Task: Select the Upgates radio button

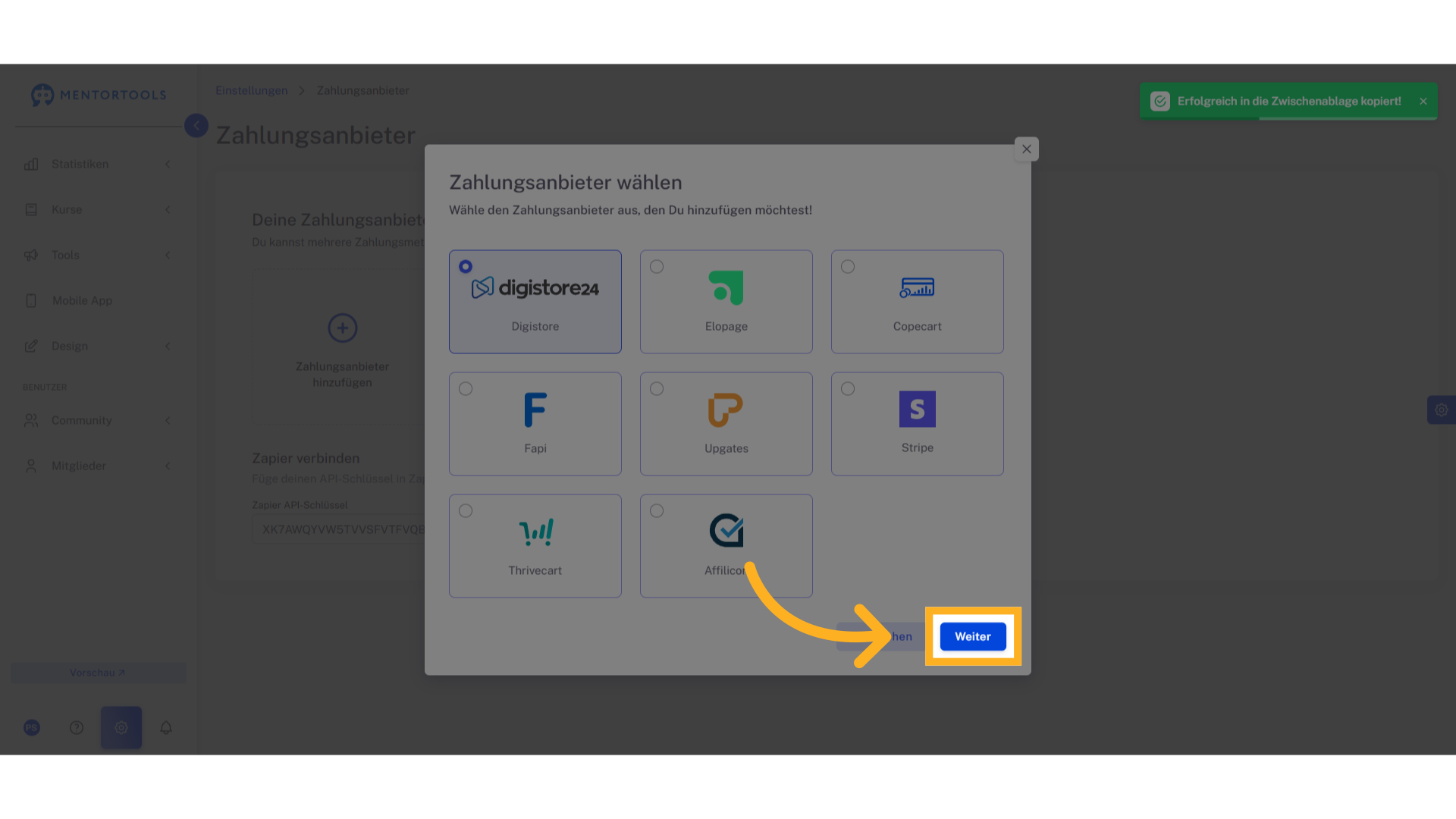Action: (x=657, y=389)
